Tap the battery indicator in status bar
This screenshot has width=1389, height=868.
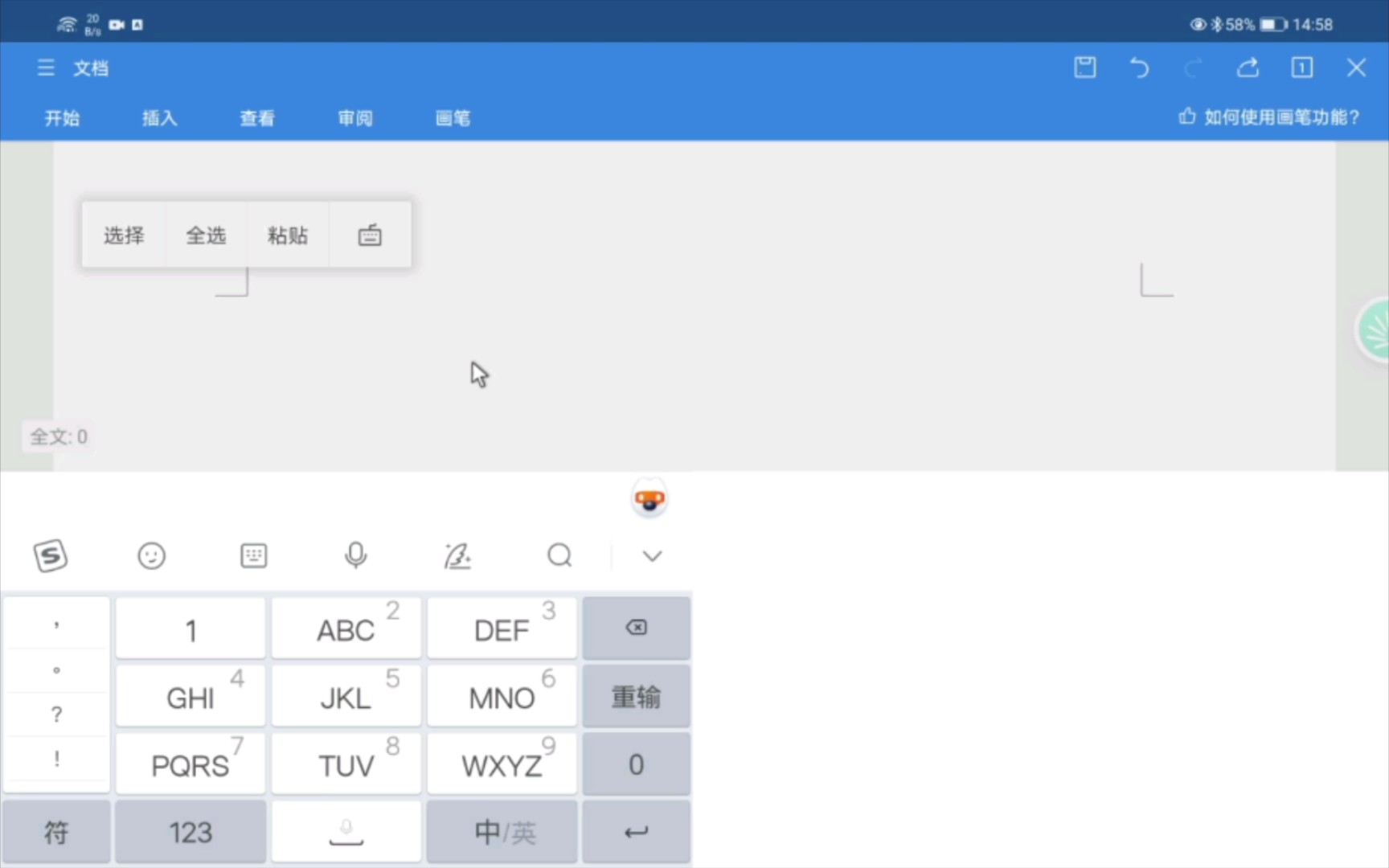click(1273, 25)
